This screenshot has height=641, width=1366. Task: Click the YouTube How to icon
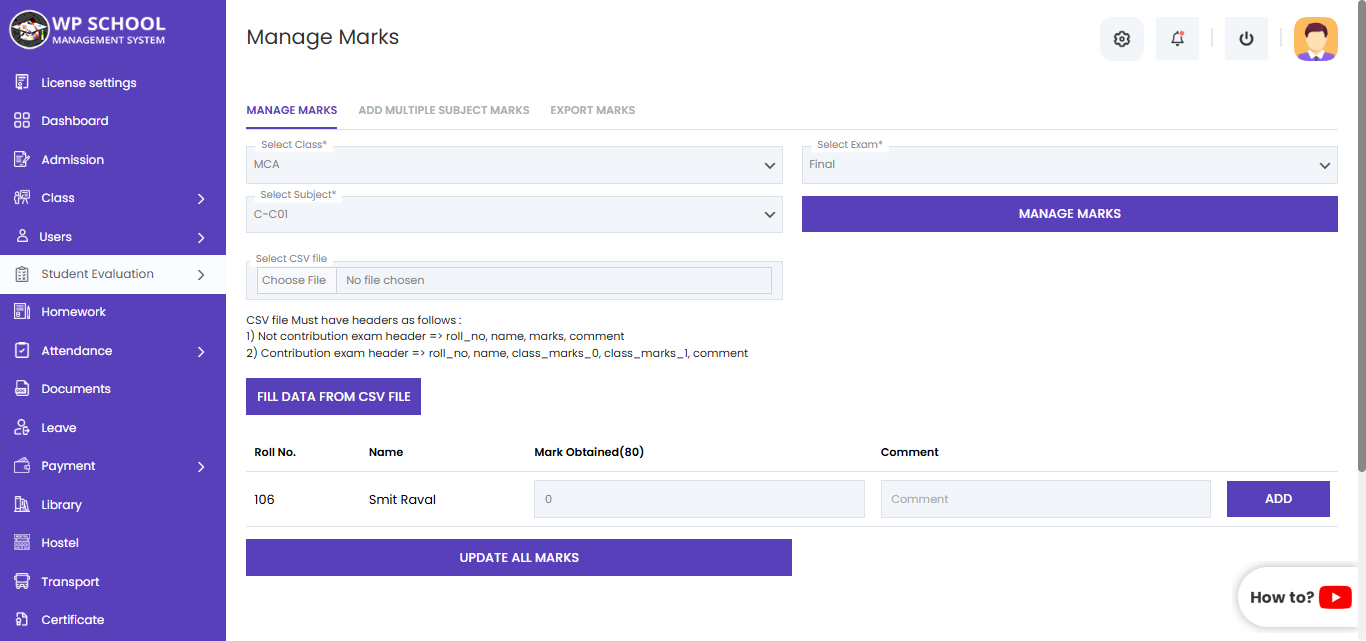[x=1335, y=598]
